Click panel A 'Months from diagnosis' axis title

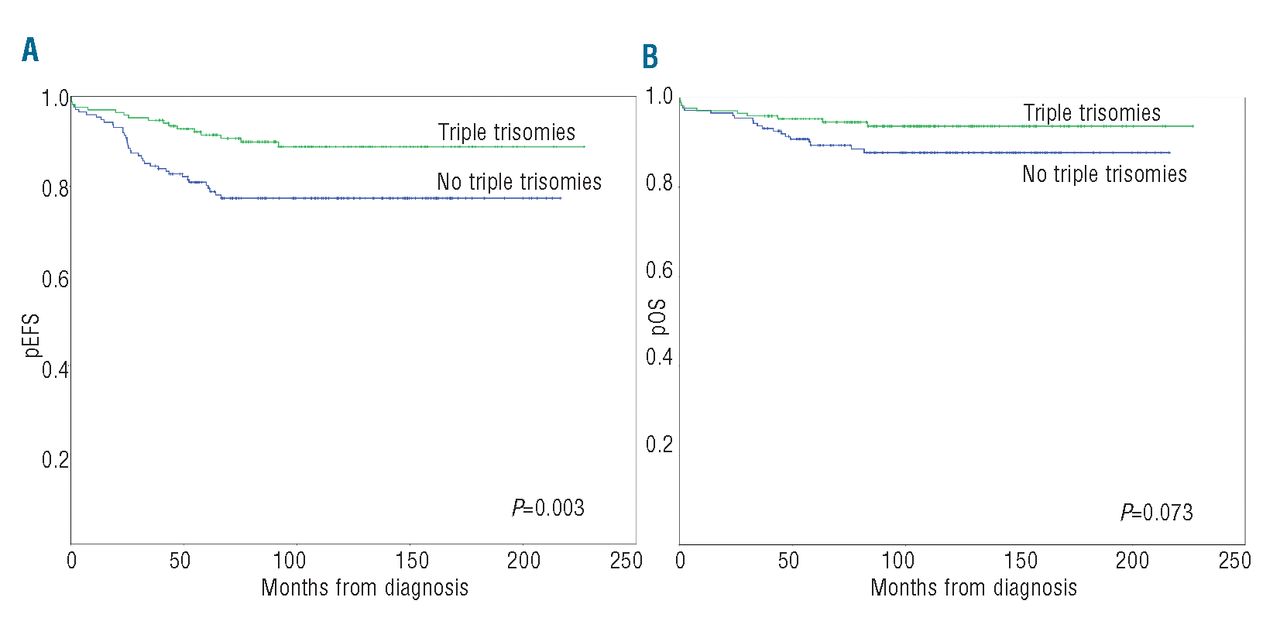point(364,587)
